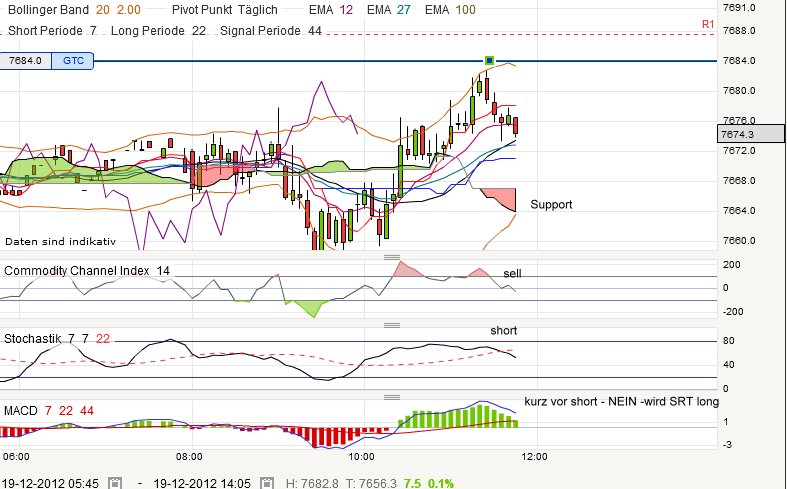Click the 10:00 time axis label
Image resolution: width=787 pixels, height=489 pixels.
361,456
